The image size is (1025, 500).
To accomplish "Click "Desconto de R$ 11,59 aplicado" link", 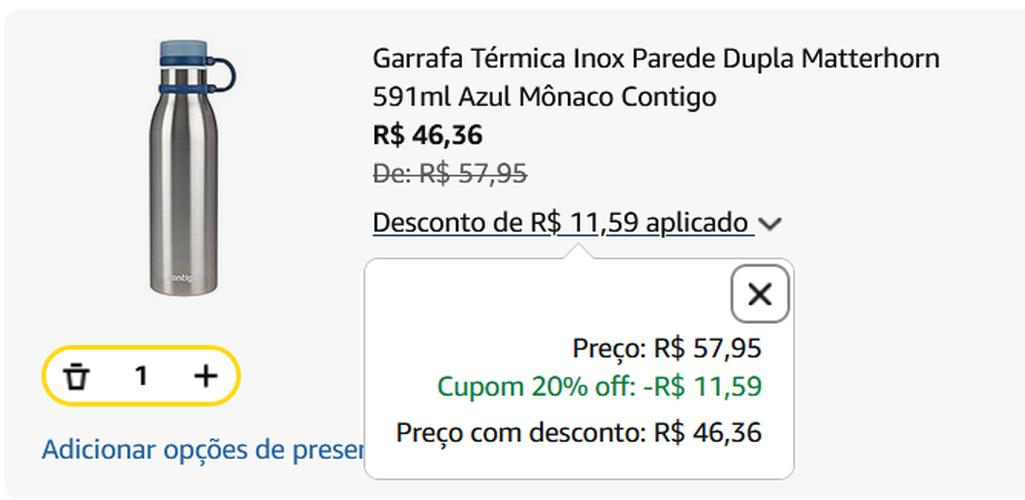I will [560, 222].
